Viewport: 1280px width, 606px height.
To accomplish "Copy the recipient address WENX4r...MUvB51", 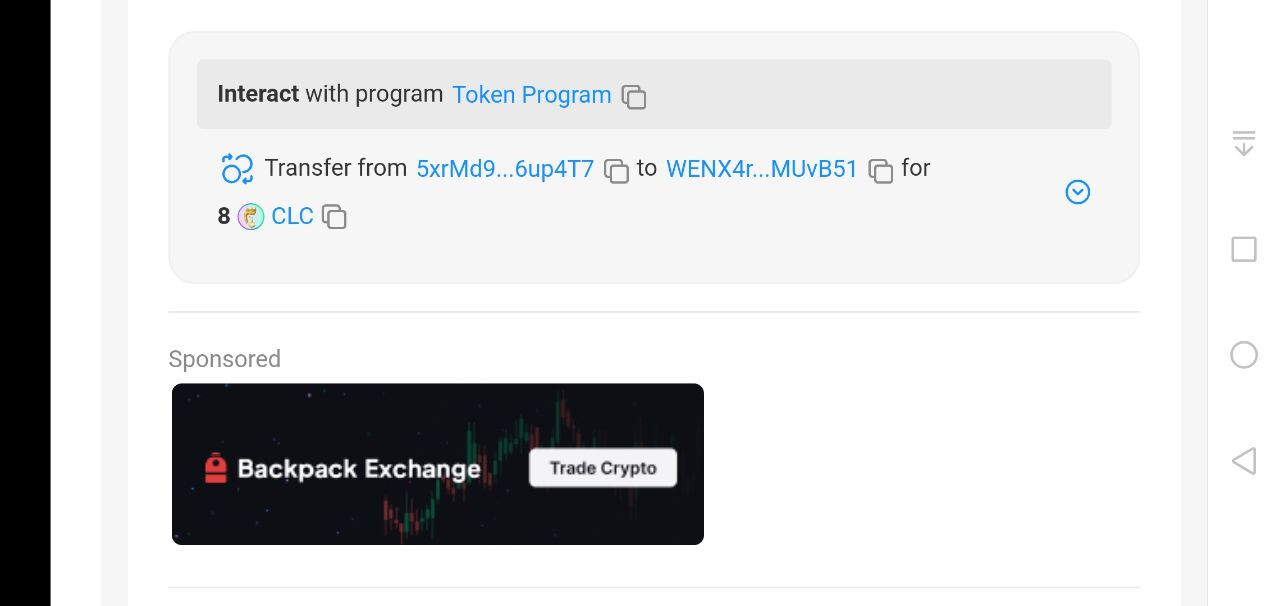I will (x=881, y=171).
